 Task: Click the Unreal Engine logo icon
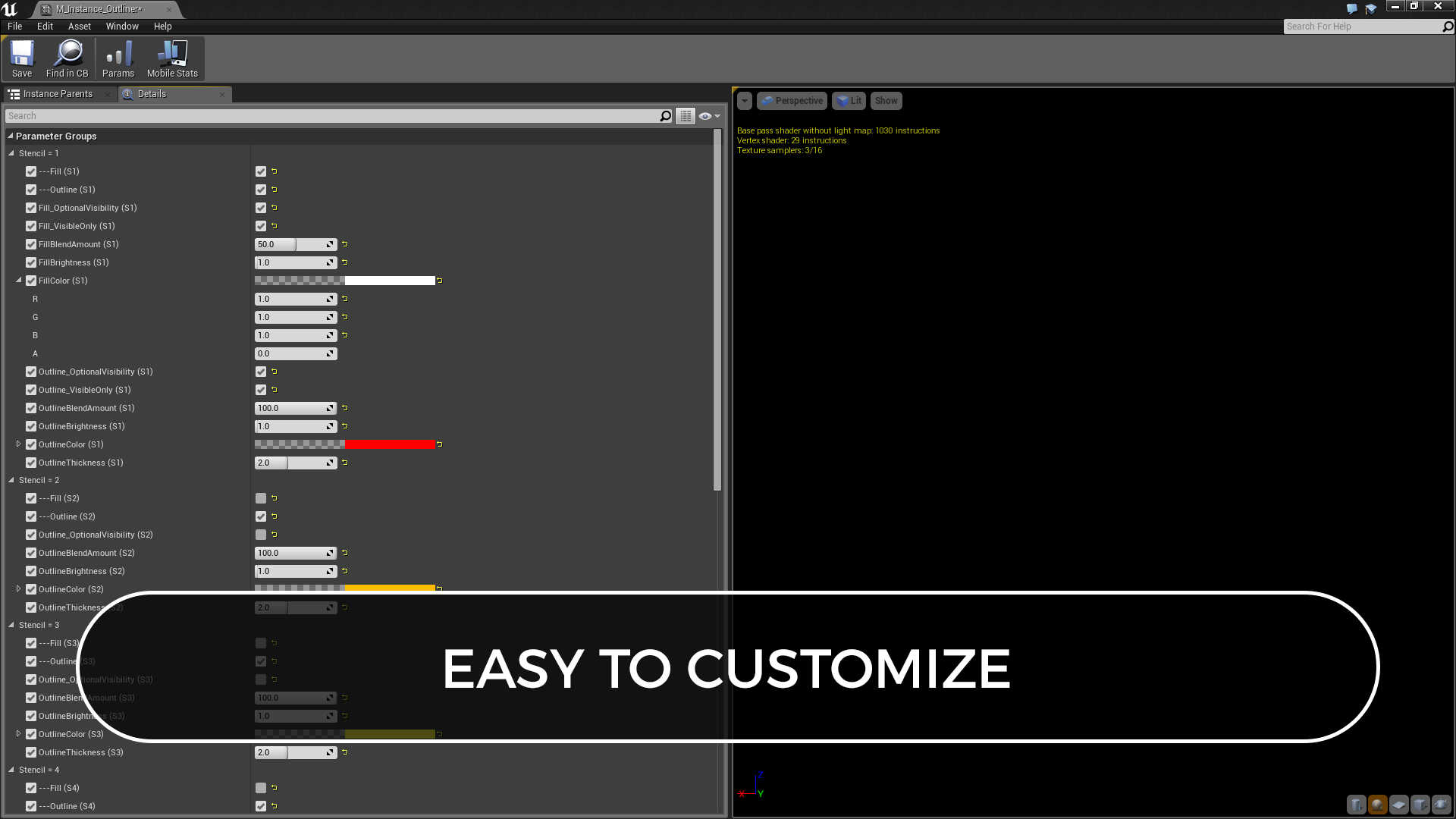(10, 9)
